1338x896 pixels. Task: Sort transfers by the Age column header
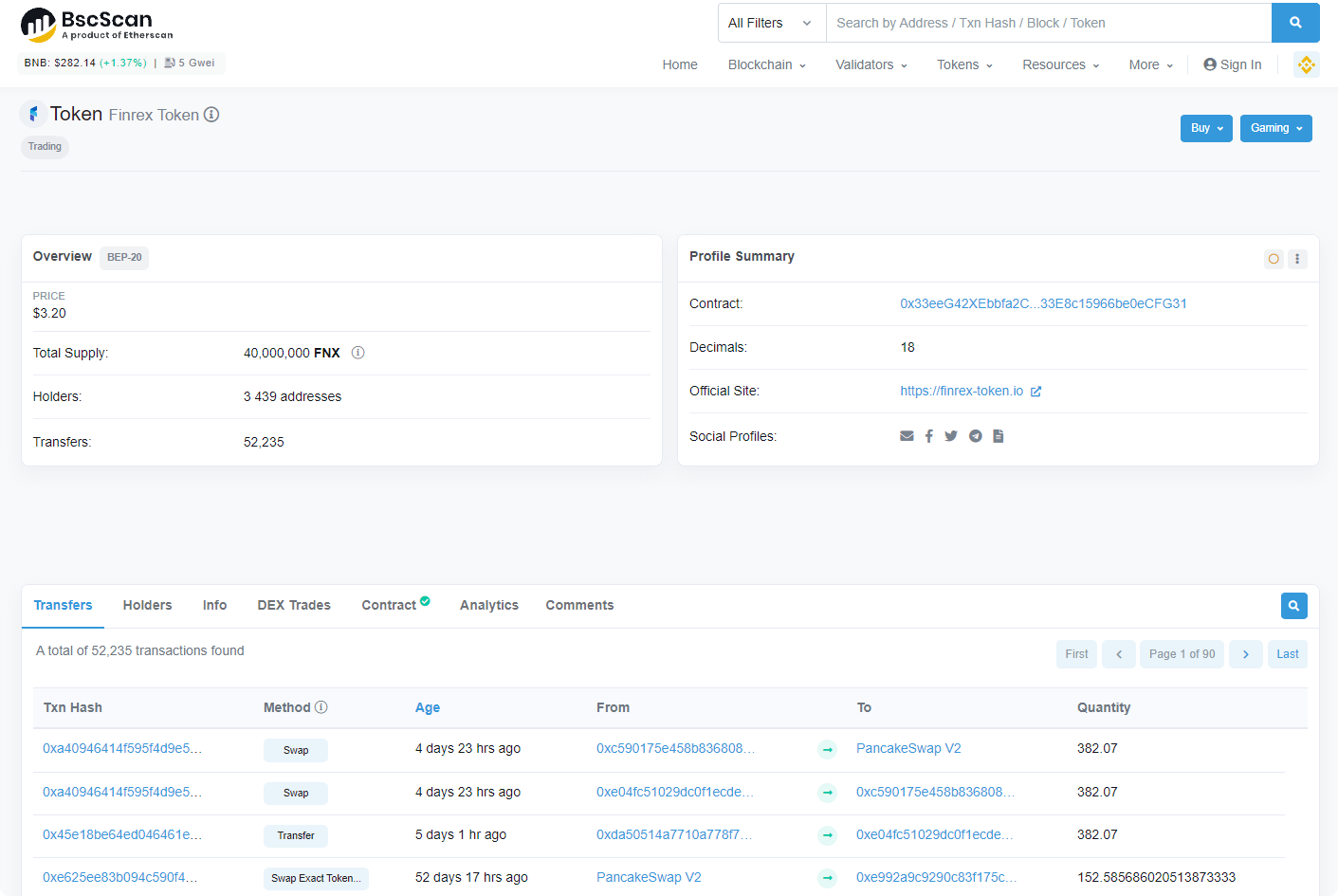(x=428, y=708)
